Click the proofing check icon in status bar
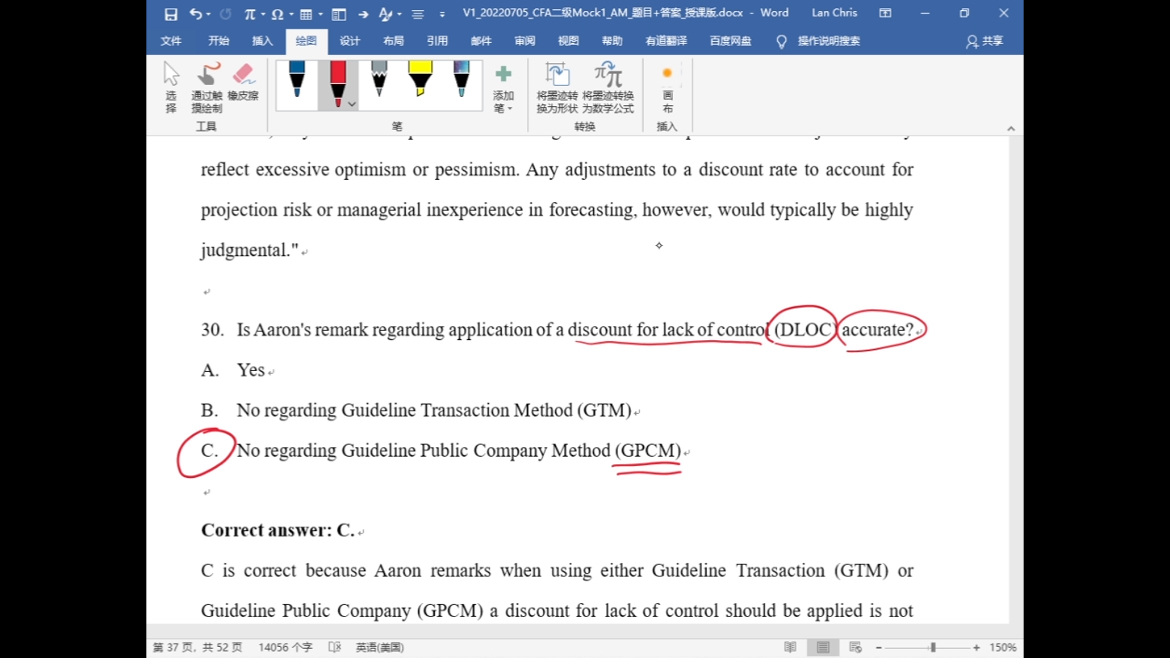 (335, 648)
